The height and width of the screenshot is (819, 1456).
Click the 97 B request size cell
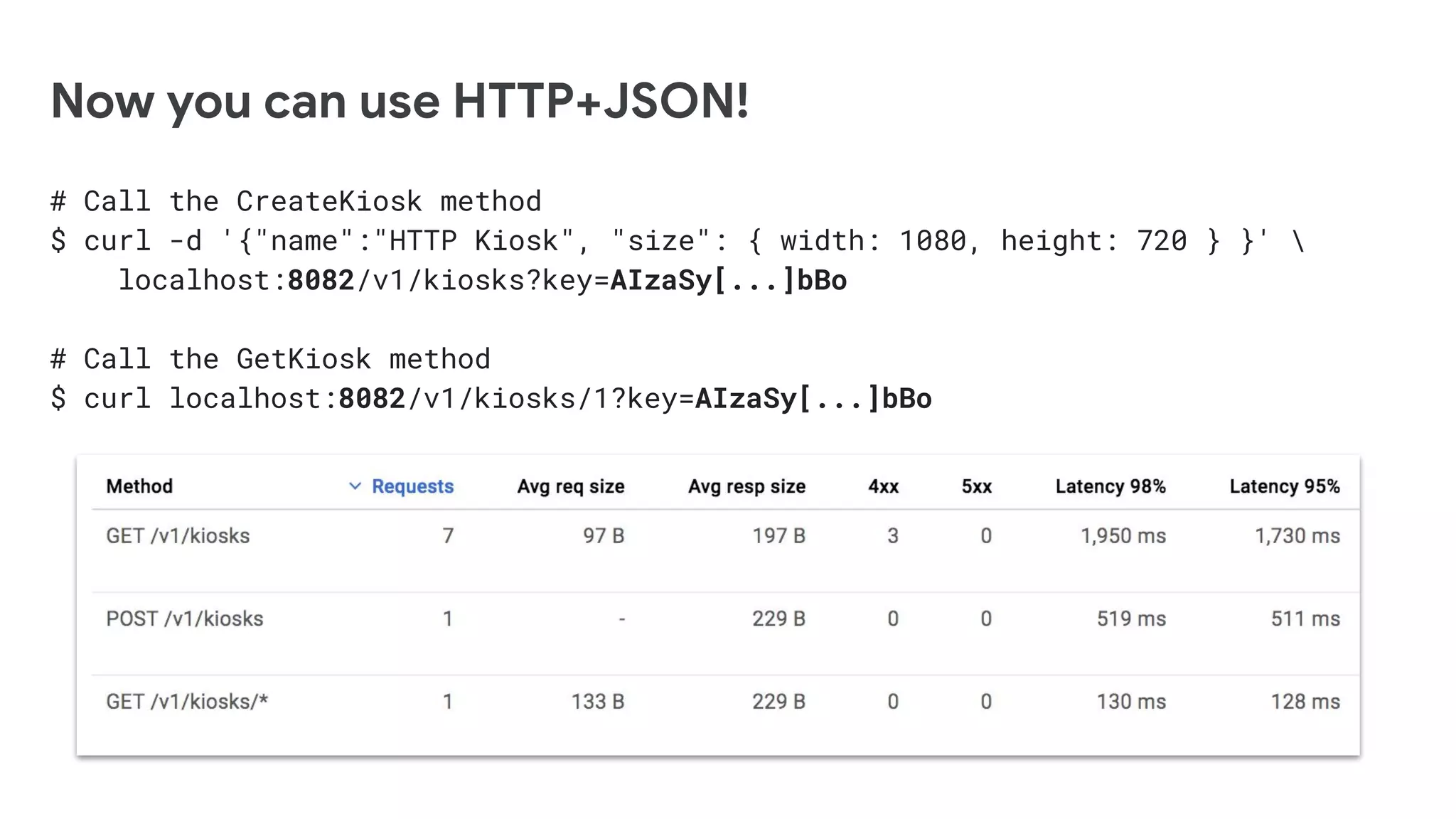[x=604, y=536]
